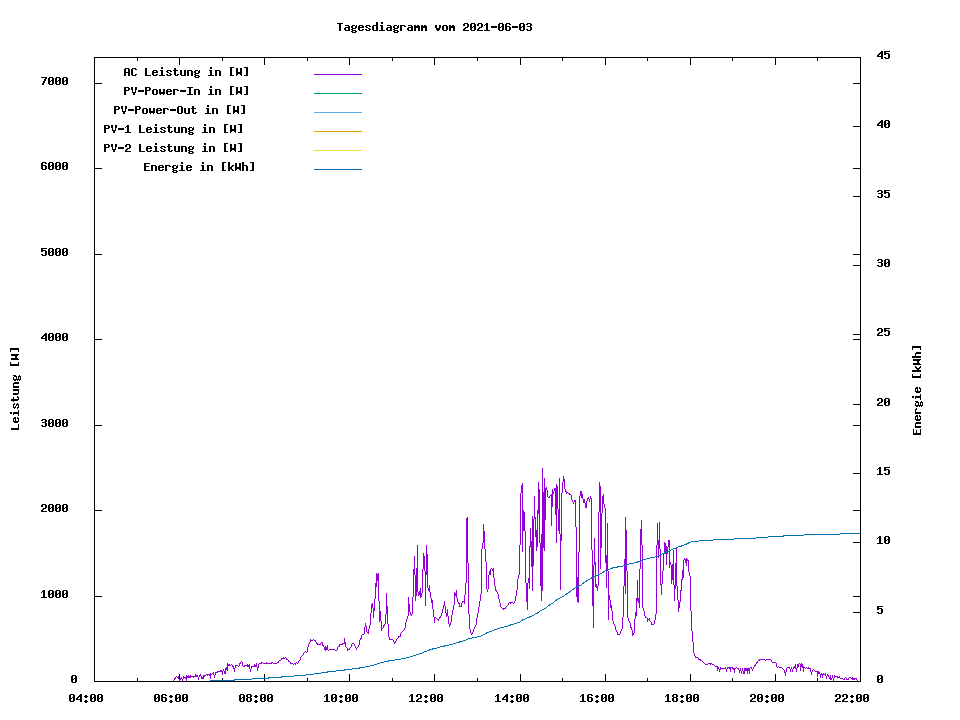Select the 3000 value on the power axis
The height and width of the screenshot is (720, 960).
tap(53, 424)
